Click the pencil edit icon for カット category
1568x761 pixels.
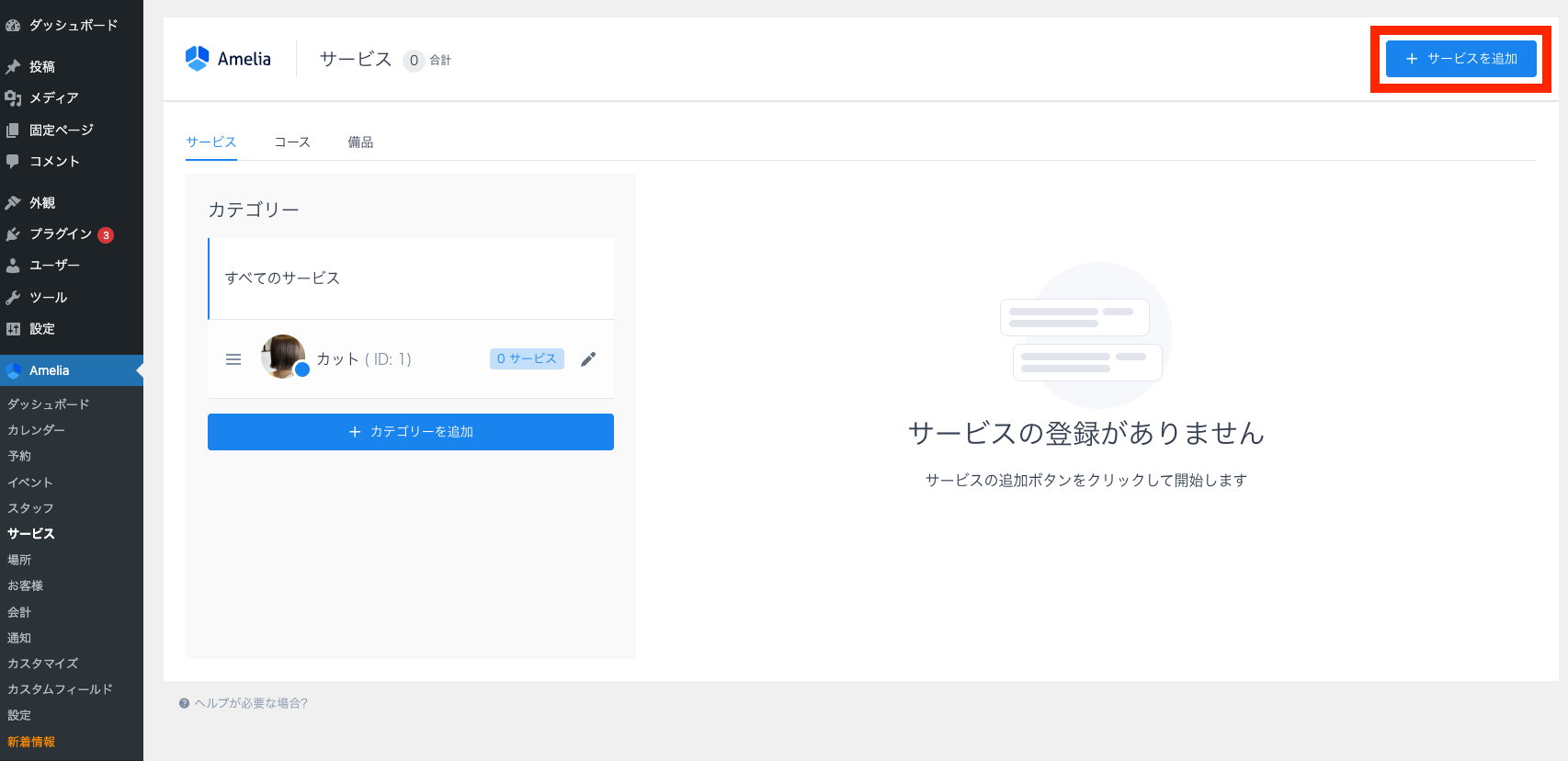[588, 359]
